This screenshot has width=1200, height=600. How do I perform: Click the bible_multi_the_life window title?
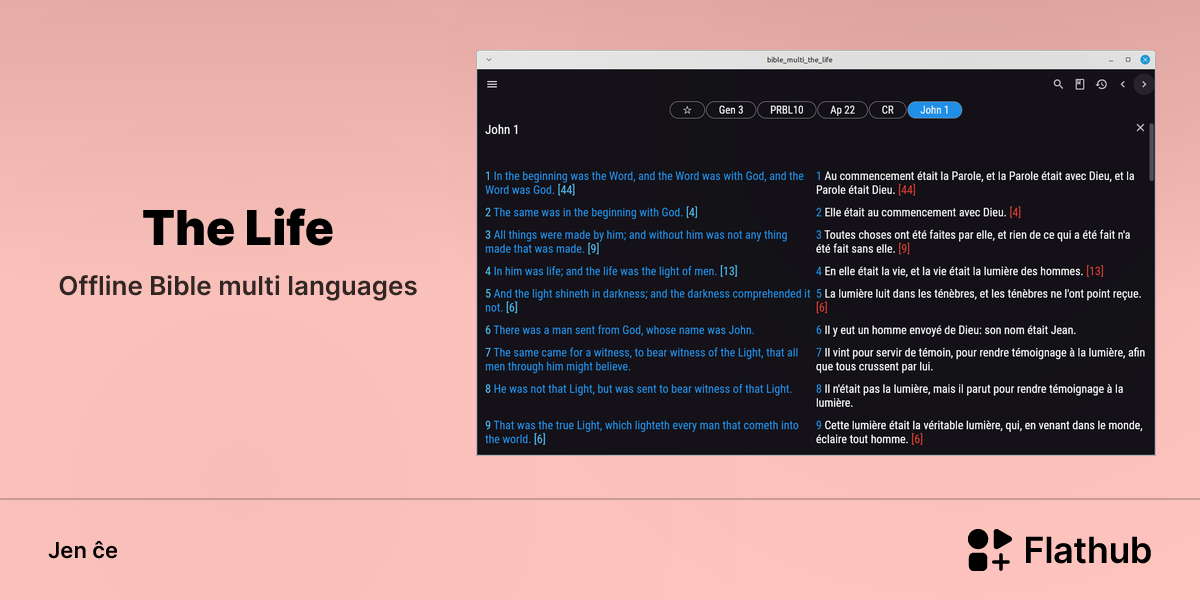(x=800, y=60)
